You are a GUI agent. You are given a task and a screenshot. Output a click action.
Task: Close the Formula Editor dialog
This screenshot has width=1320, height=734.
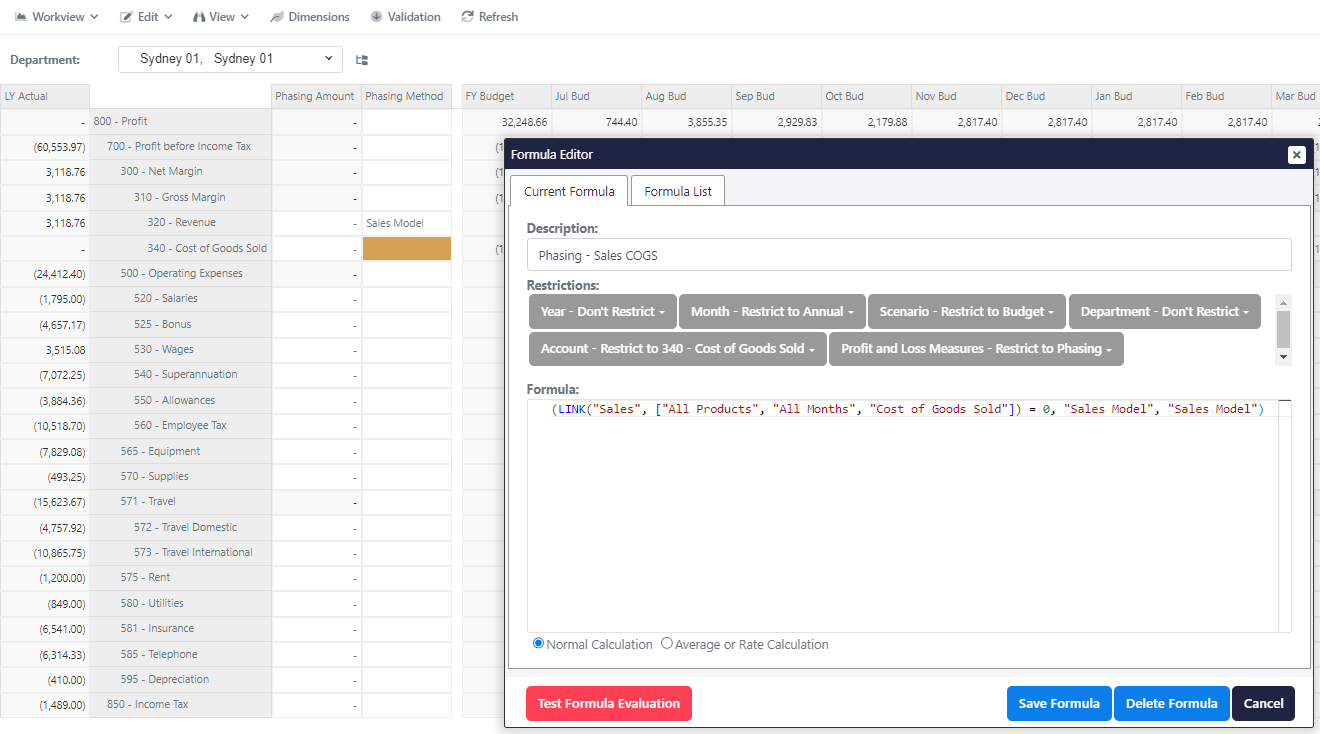click(x=1296, y=155)
